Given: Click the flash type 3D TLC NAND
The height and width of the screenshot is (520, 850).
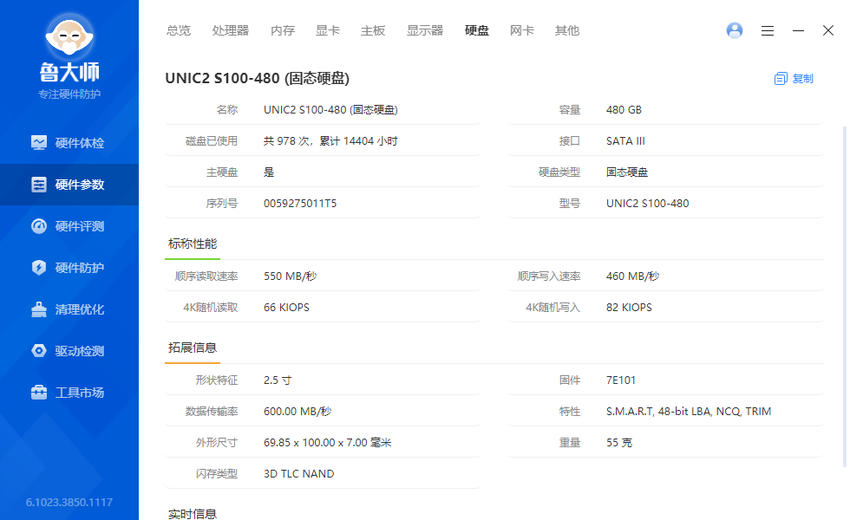Looking at the screenshot, I should click(x=299, y=474).
